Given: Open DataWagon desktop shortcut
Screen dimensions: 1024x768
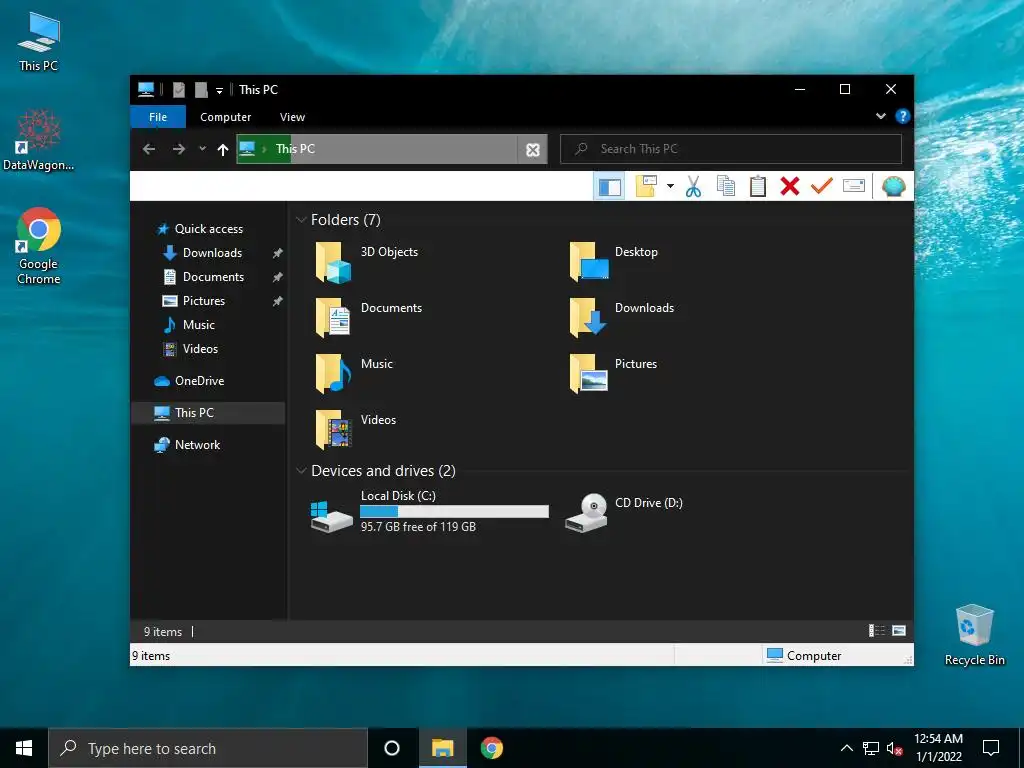Looking at the screenshot, I should click(x=39, y=140).
